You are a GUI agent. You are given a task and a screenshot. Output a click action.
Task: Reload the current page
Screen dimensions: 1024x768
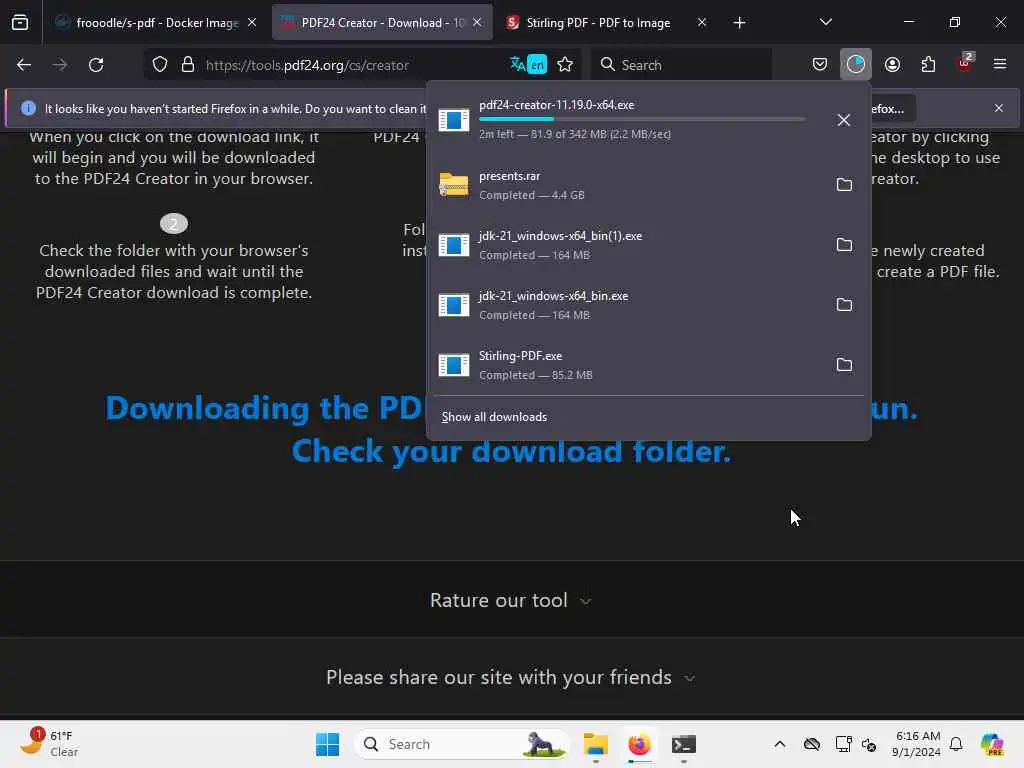pos(96,65)
